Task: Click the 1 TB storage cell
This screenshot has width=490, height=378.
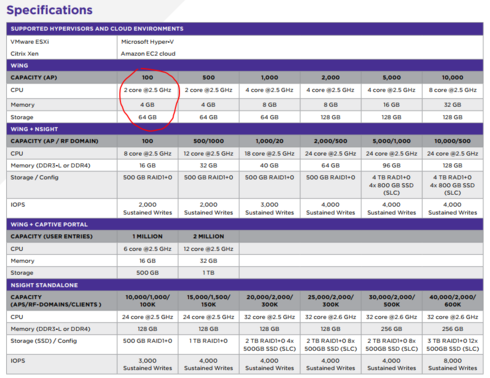Action: [209, 273]
